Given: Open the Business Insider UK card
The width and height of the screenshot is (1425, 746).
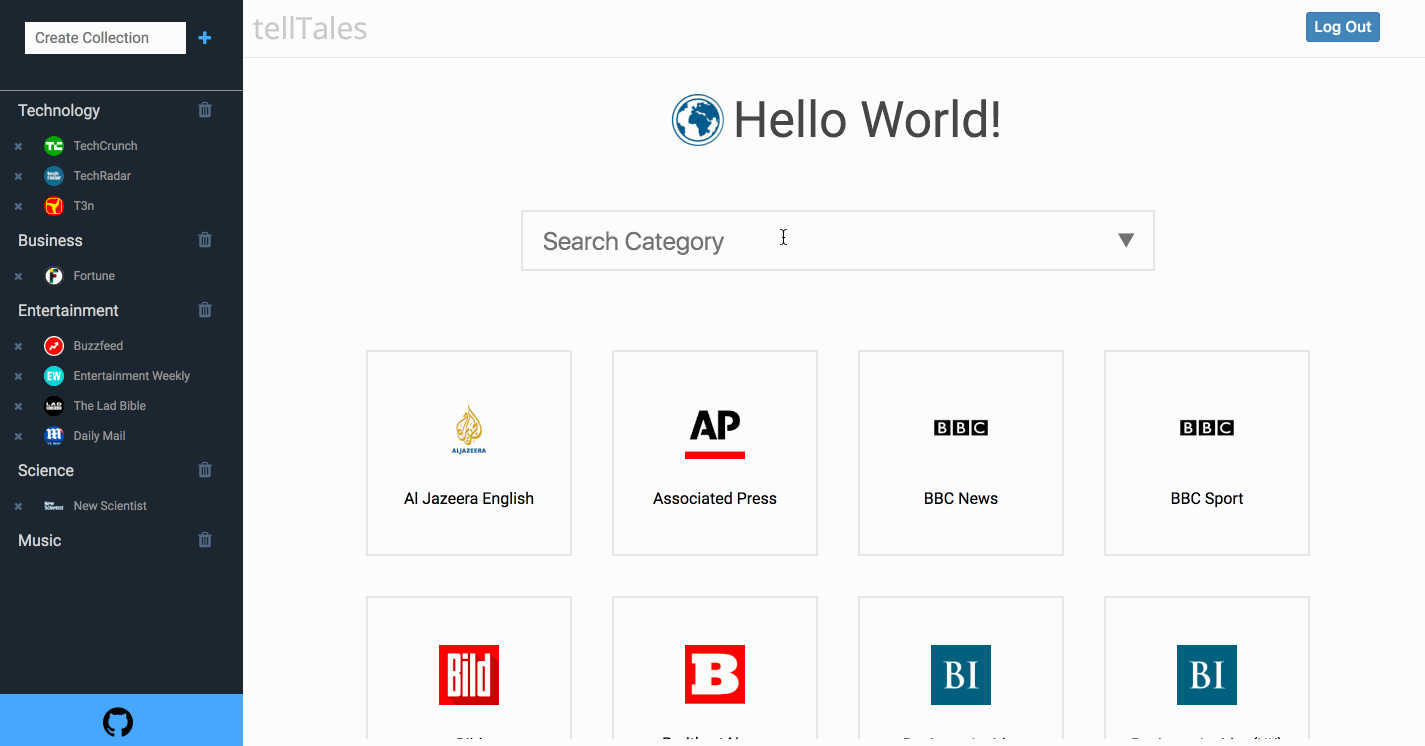Looking at the screenshot, I should point(1207,670).
